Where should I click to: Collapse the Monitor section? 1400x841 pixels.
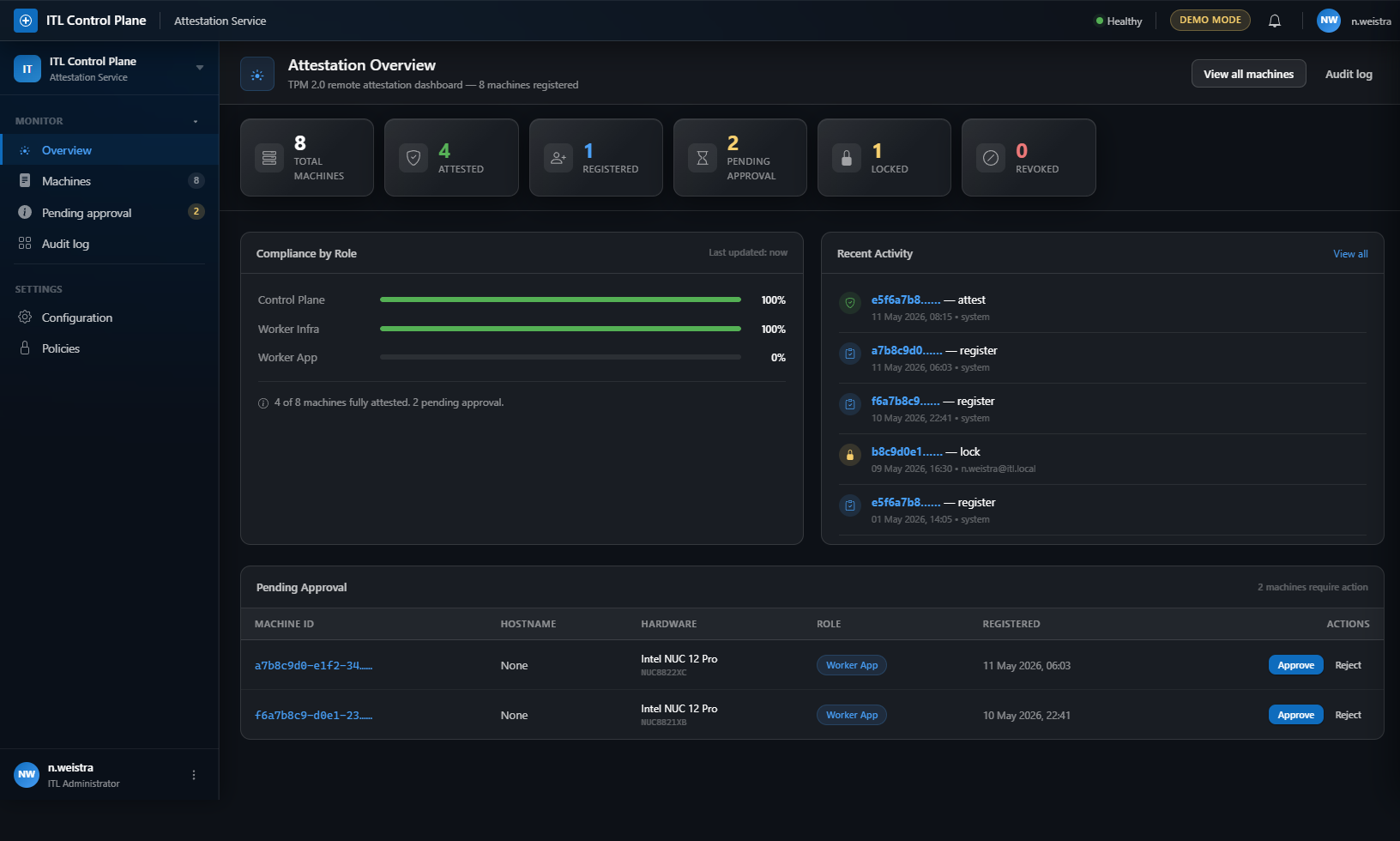click(x=196, y=122)
